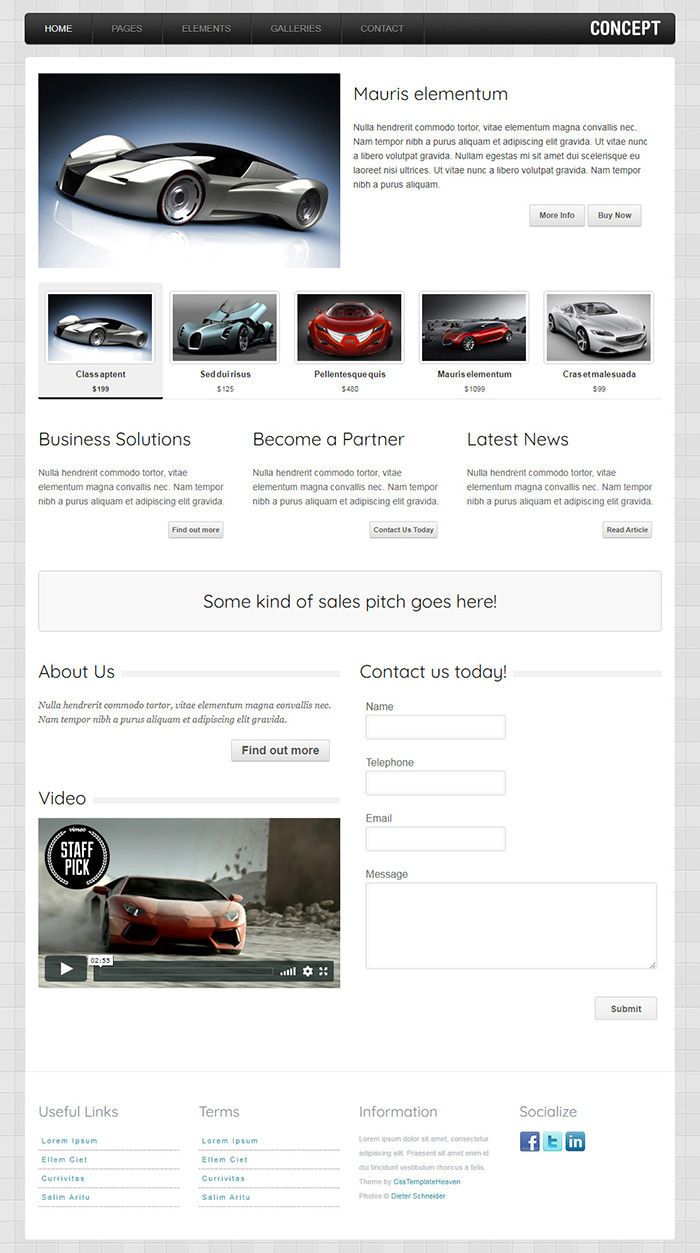Click inside the Message text area
This screenshot has width=700, height=1253.
[x=511, y=926]
